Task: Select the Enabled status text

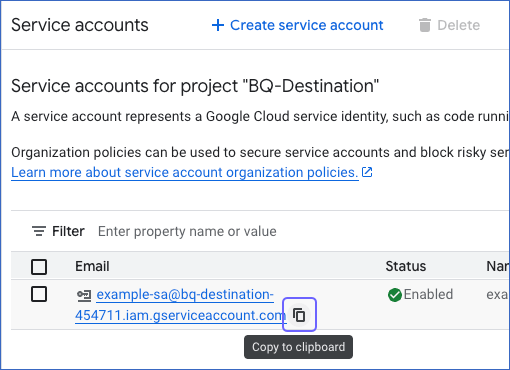Action: (x=428, y=295)
